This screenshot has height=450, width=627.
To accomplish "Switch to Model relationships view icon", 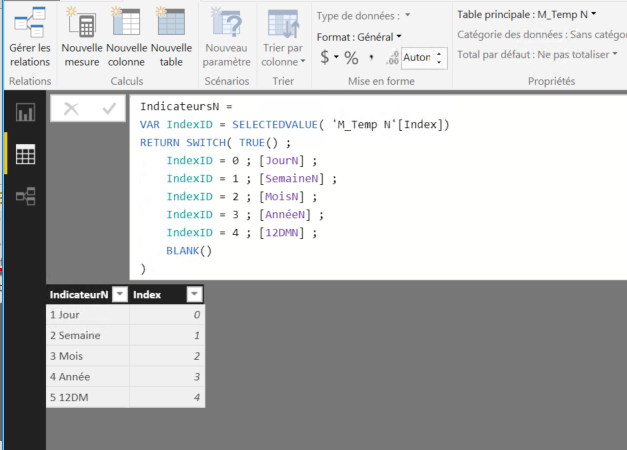I will [25, 196].
